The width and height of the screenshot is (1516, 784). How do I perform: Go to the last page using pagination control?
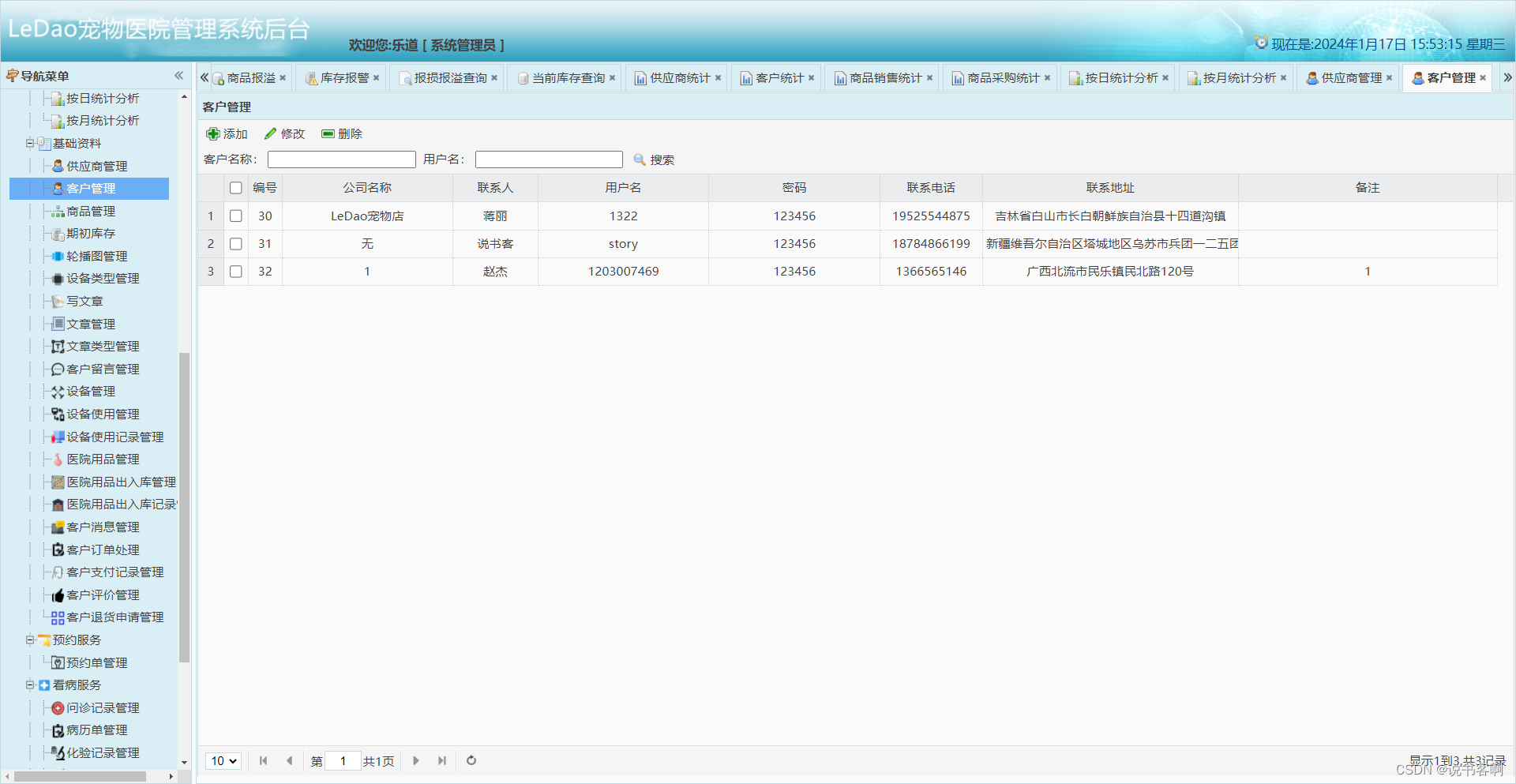[x=441, y=760]
